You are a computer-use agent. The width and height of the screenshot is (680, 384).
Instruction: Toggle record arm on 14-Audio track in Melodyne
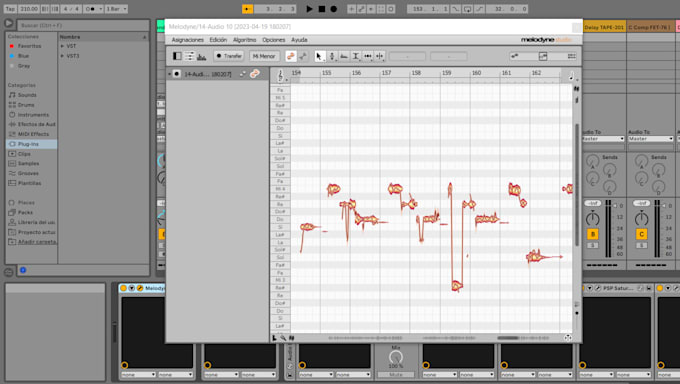177,74
